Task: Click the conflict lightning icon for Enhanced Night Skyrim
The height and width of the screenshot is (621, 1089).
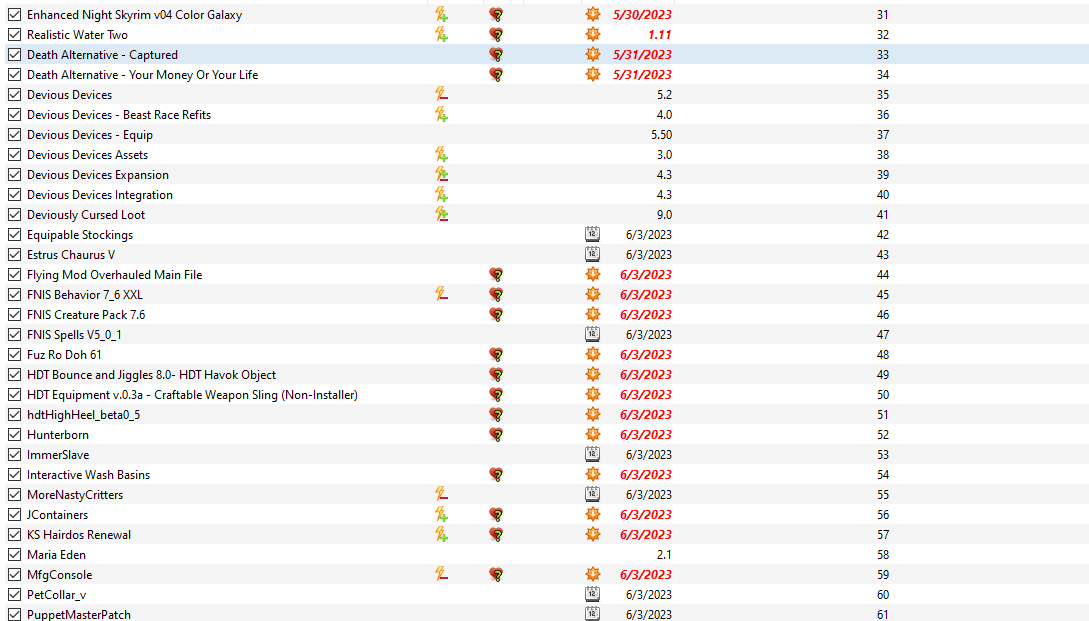Action: coord(441,15)
